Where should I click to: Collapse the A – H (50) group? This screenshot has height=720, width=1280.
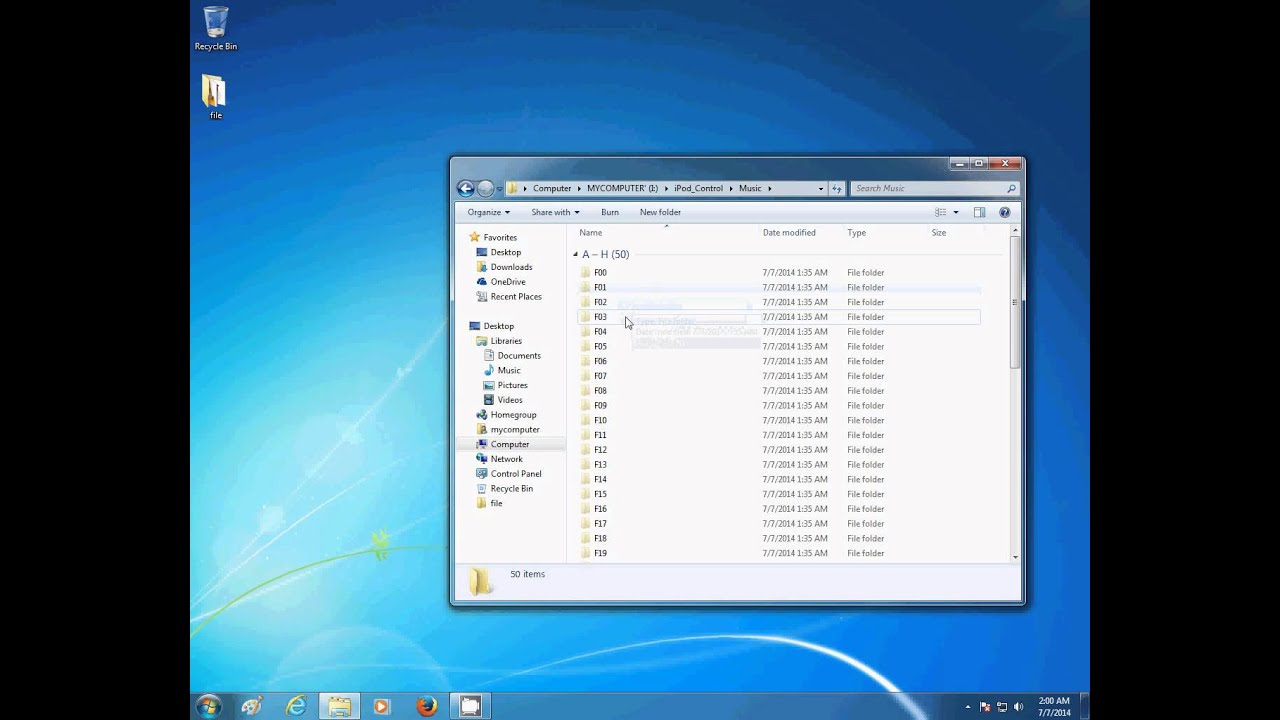point(575,254)
